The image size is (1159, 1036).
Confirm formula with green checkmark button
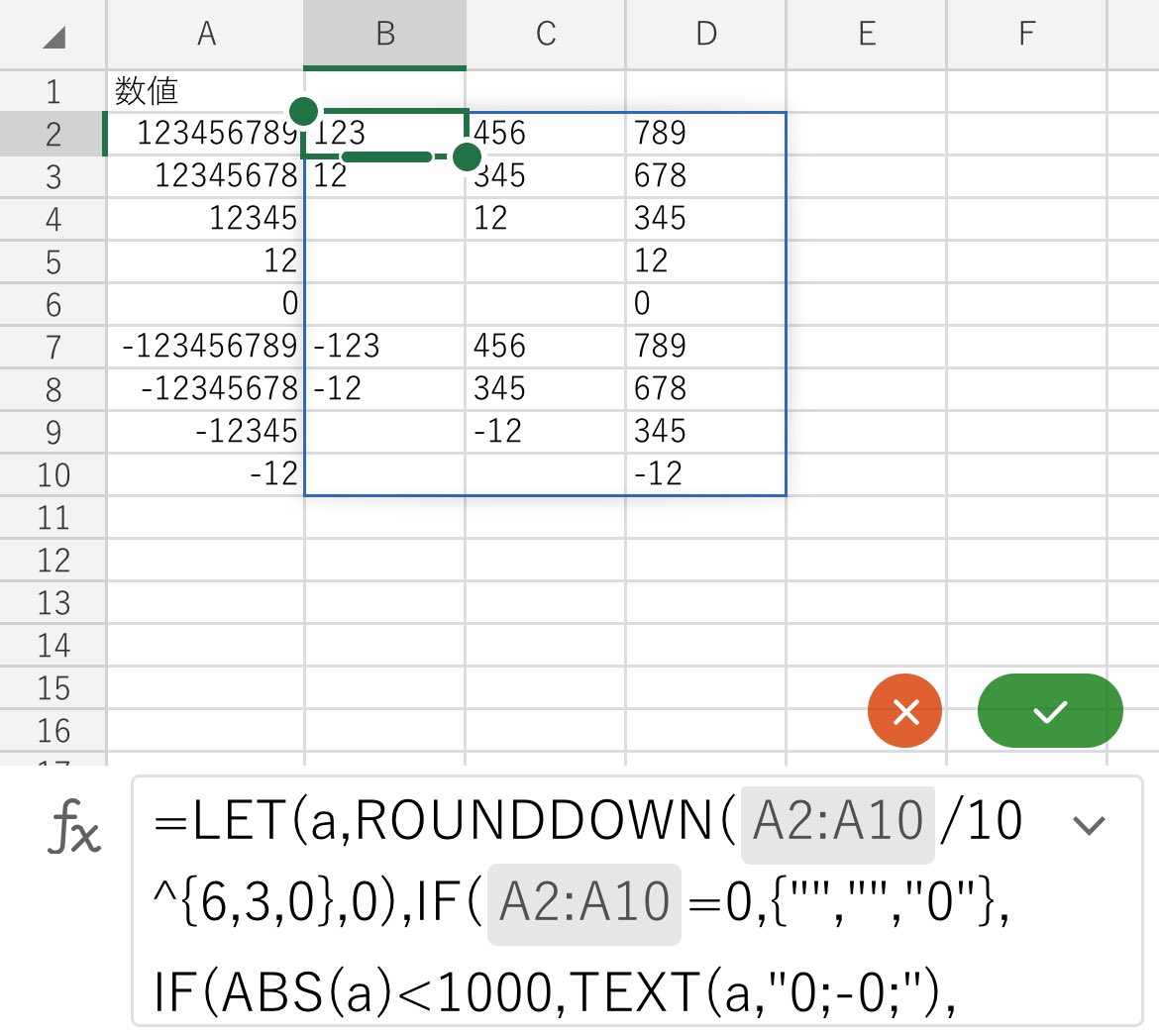(1050, 711)
